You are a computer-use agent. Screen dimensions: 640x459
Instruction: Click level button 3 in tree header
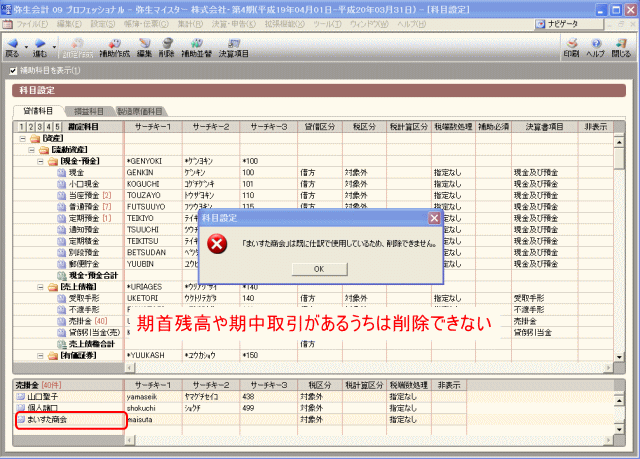40,127
